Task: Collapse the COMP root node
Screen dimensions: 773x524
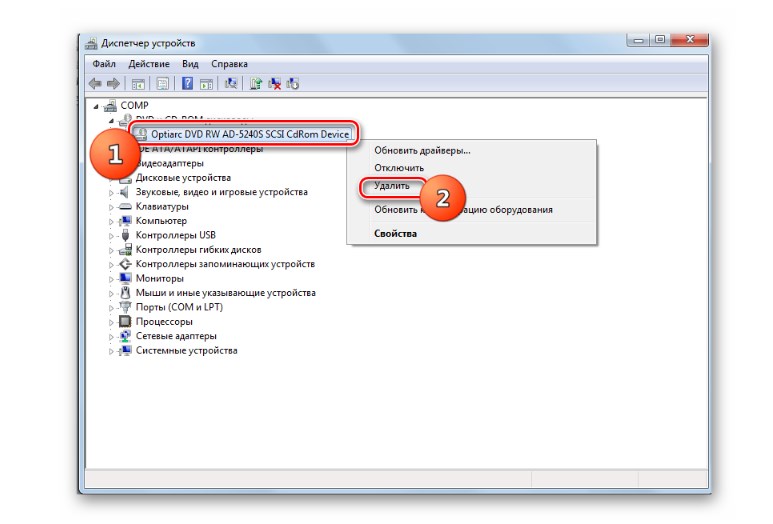Action: point(96,106)
